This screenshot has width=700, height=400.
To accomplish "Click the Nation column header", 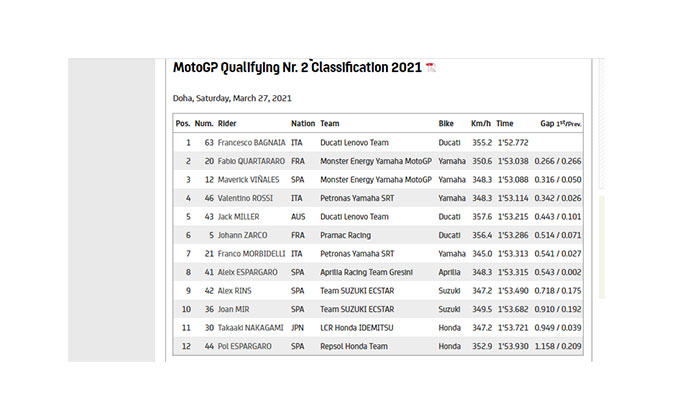I will tap(303, 123).
